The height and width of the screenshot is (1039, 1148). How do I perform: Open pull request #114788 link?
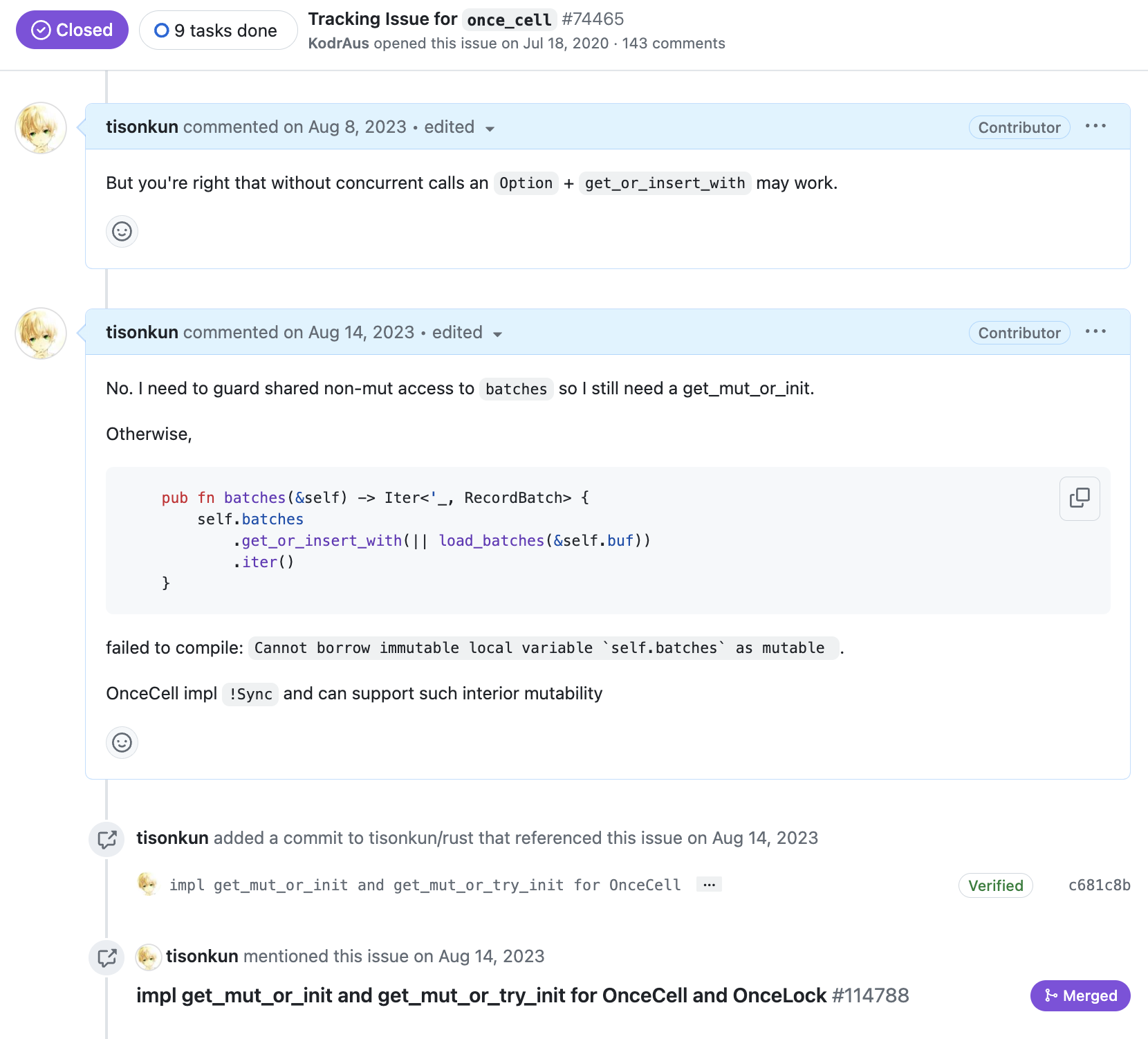(x=522, y=995)
